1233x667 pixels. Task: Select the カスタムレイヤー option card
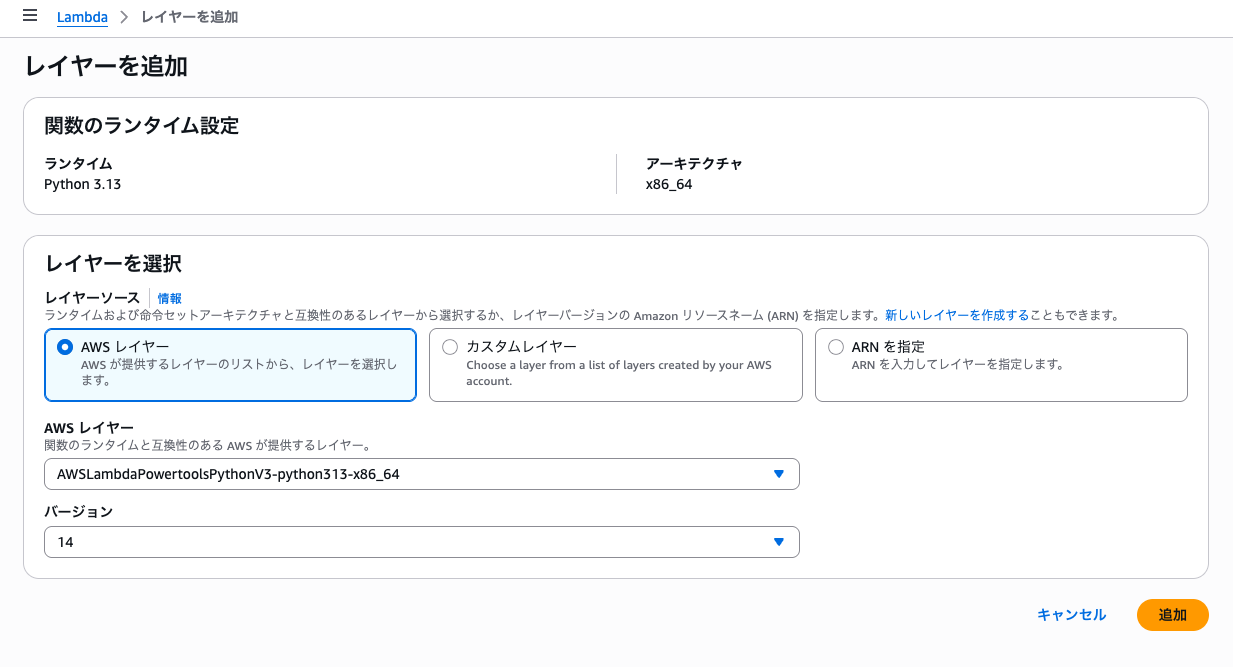[x=615, y=365]
